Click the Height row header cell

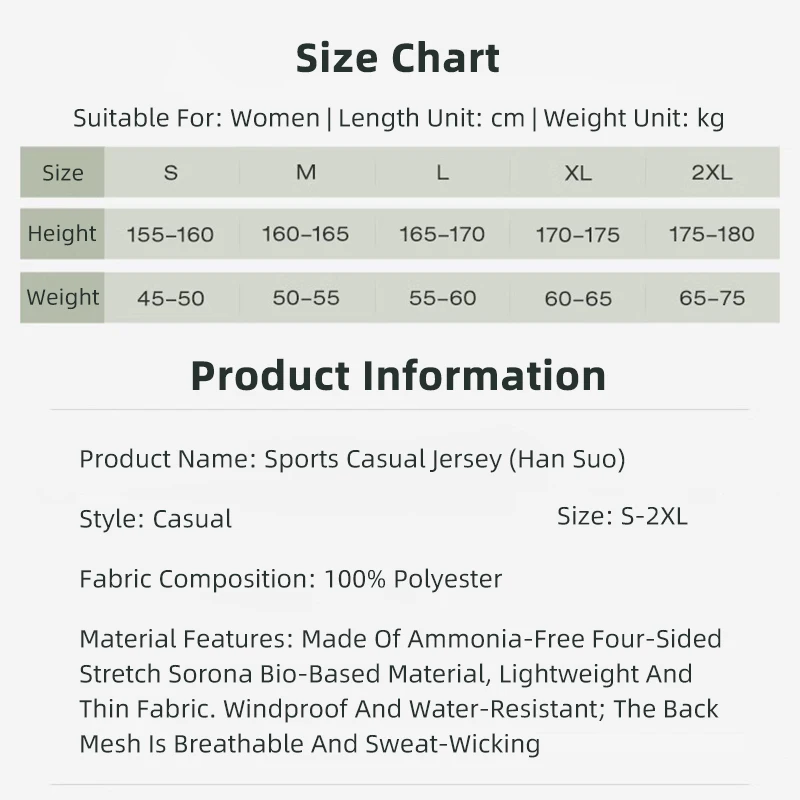click(x=62, y=234)
